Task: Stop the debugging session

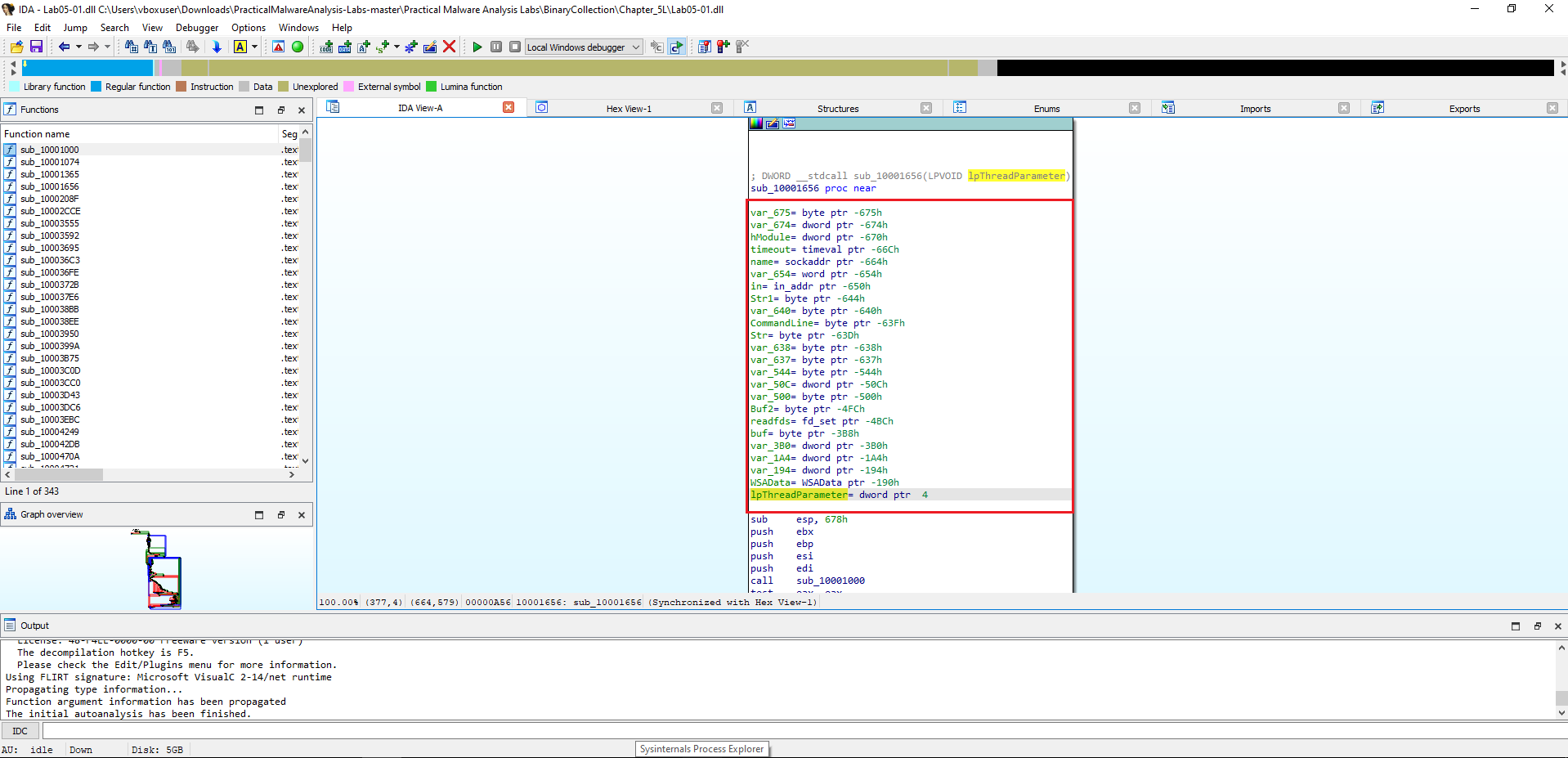Action: click(x=514, y=47)
